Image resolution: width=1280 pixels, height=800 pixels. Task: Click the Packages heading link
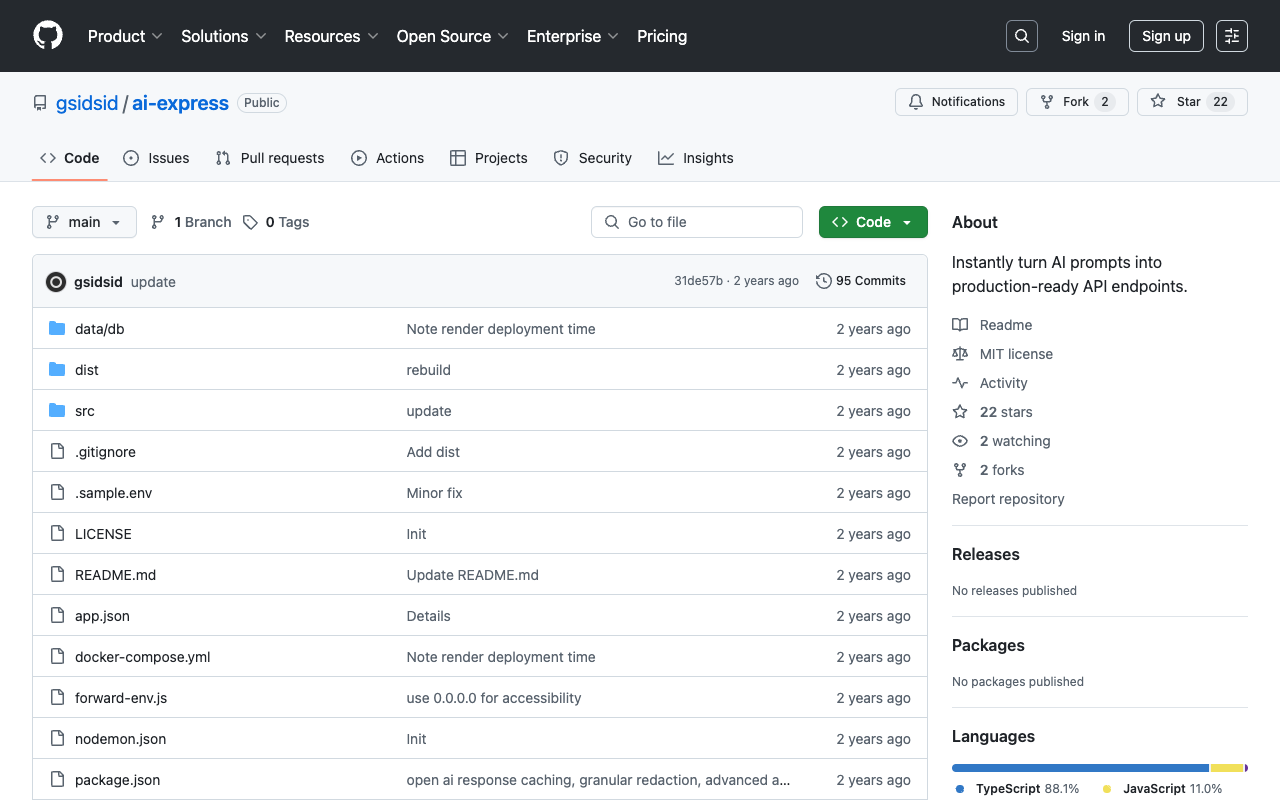[988, 645]
